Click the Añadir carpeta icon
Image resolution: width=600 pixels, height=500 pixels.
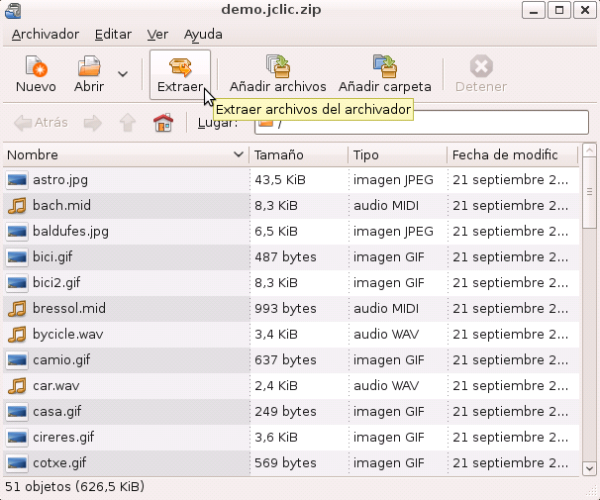click(385, 68)
